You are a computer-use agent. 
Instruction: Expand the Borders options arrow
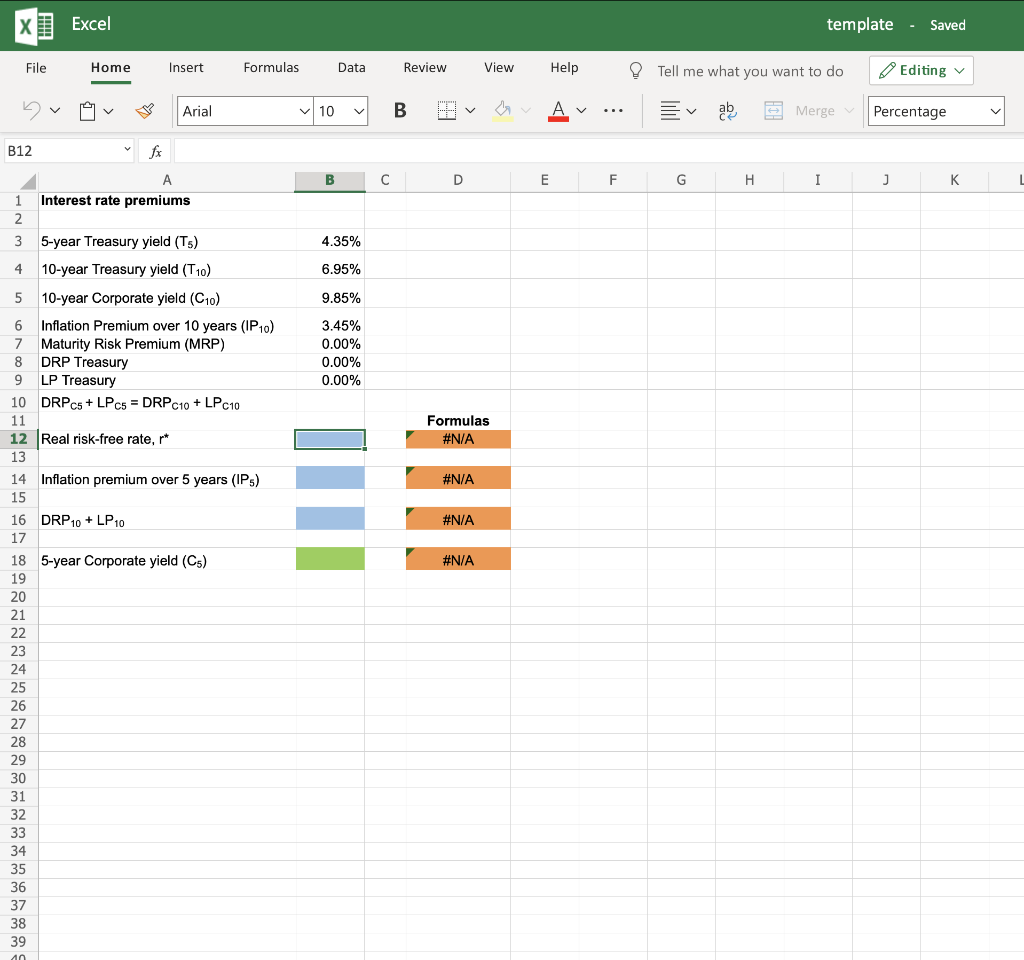pyautogui.click(x=470, y=110)
